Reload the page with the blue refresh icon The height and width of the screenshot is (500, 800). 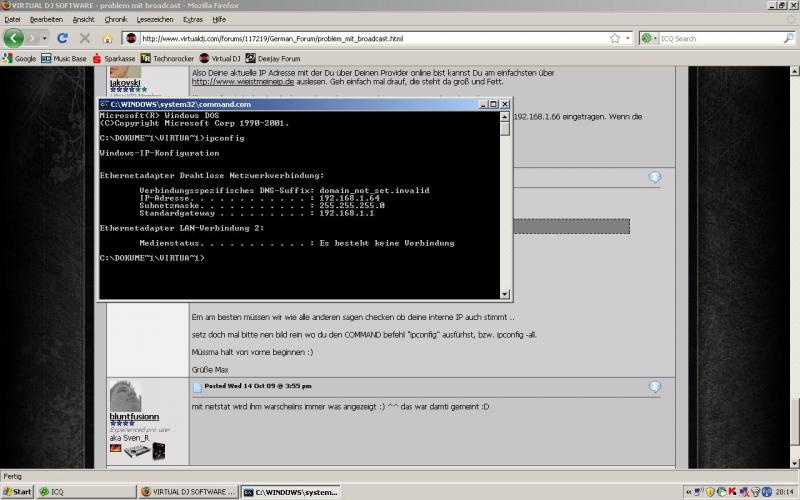pyautogui.click(x=63, y=38)
